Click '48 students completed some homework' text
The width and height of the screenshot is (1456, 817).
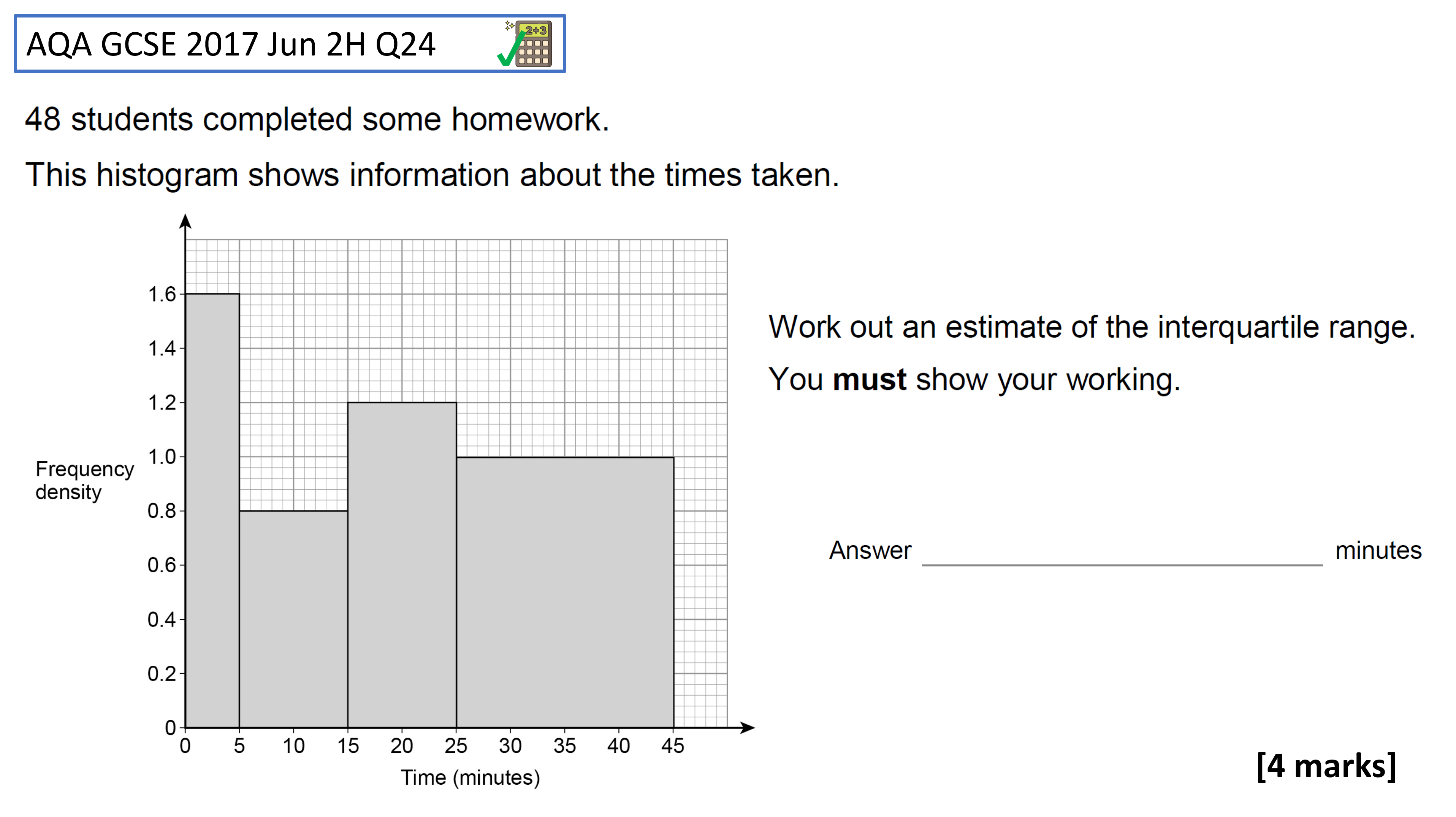[x=317, y=119]
